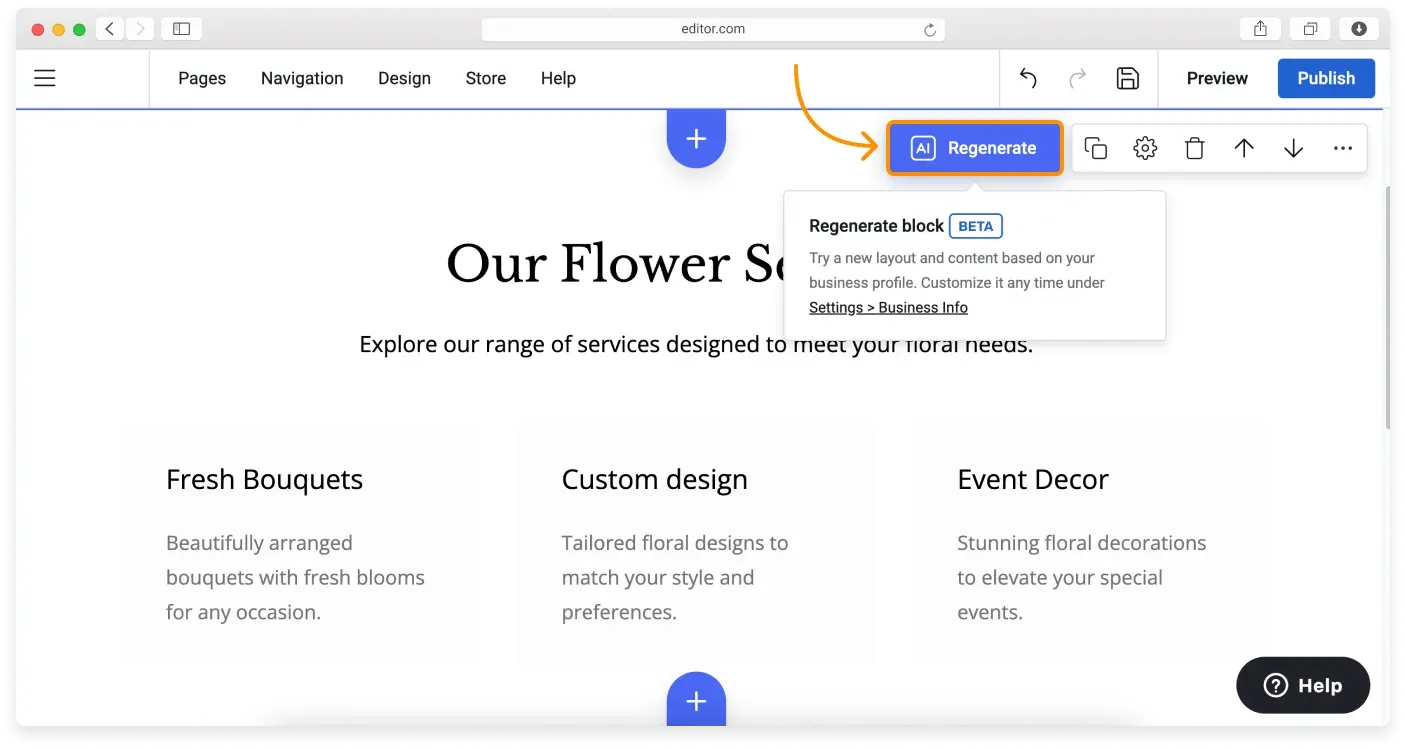Click the undo arrow icon
The height and width of the screenshot is (750, 1406).
1028,78
